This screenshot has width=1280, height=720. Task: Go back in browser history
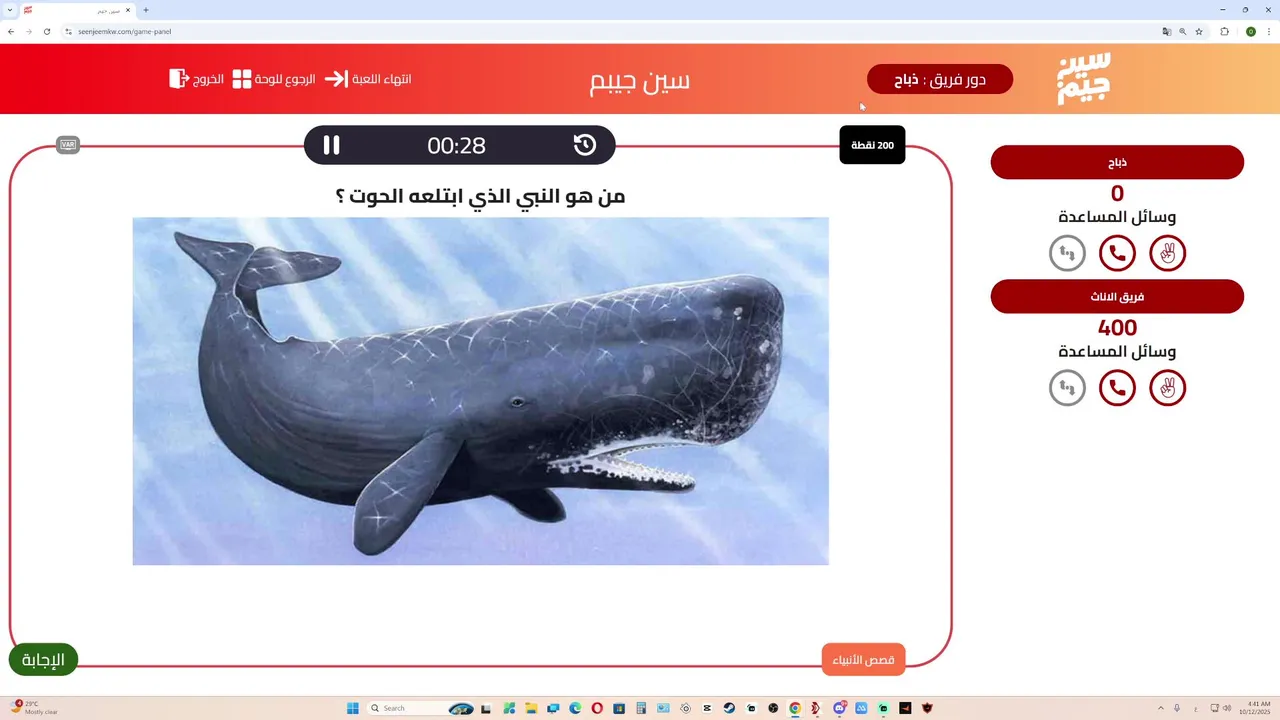point(11,31)
